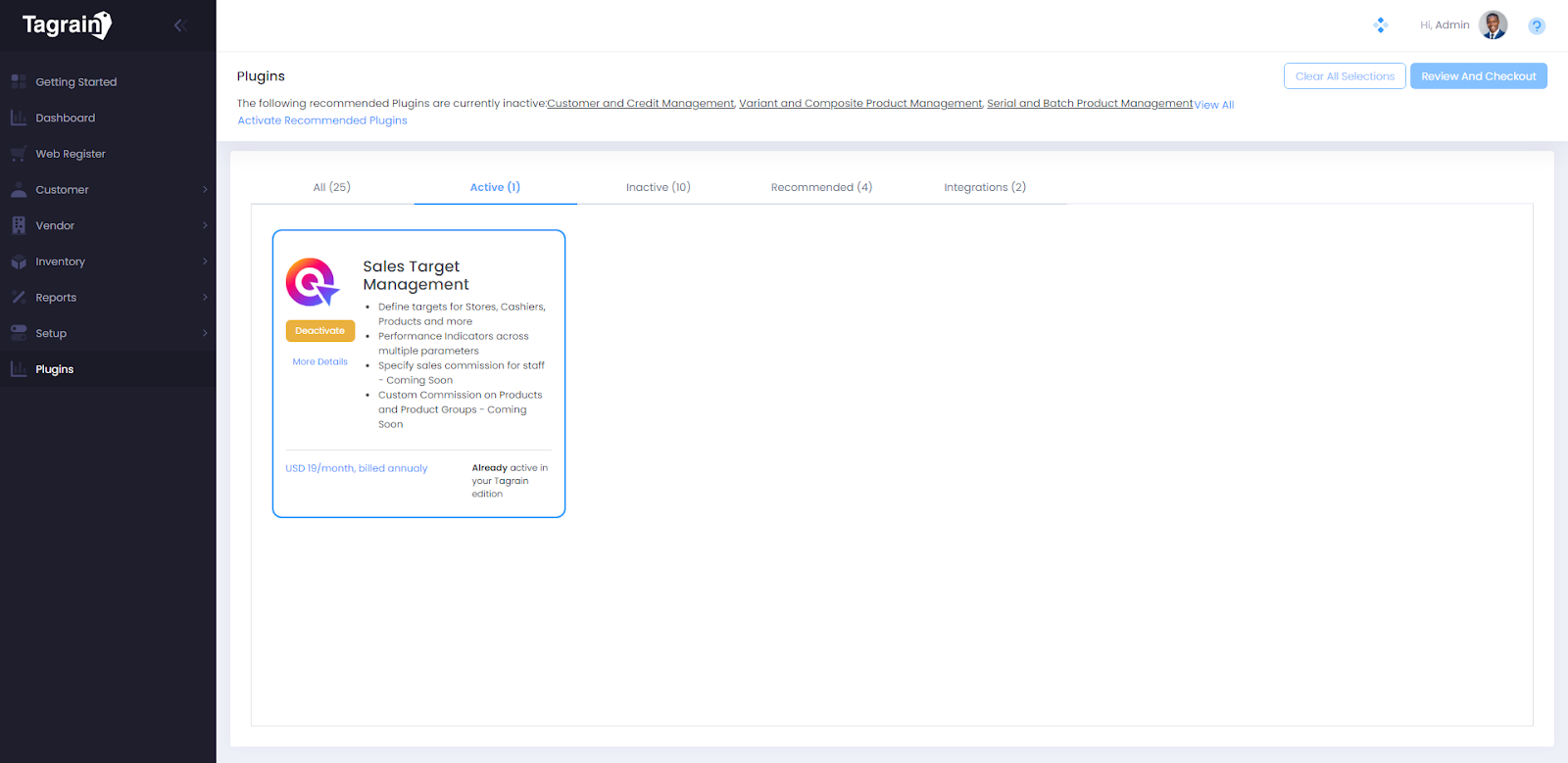Open More Details for Sales Target Management
Screen dimensions: 1568x763
[320, 361]
